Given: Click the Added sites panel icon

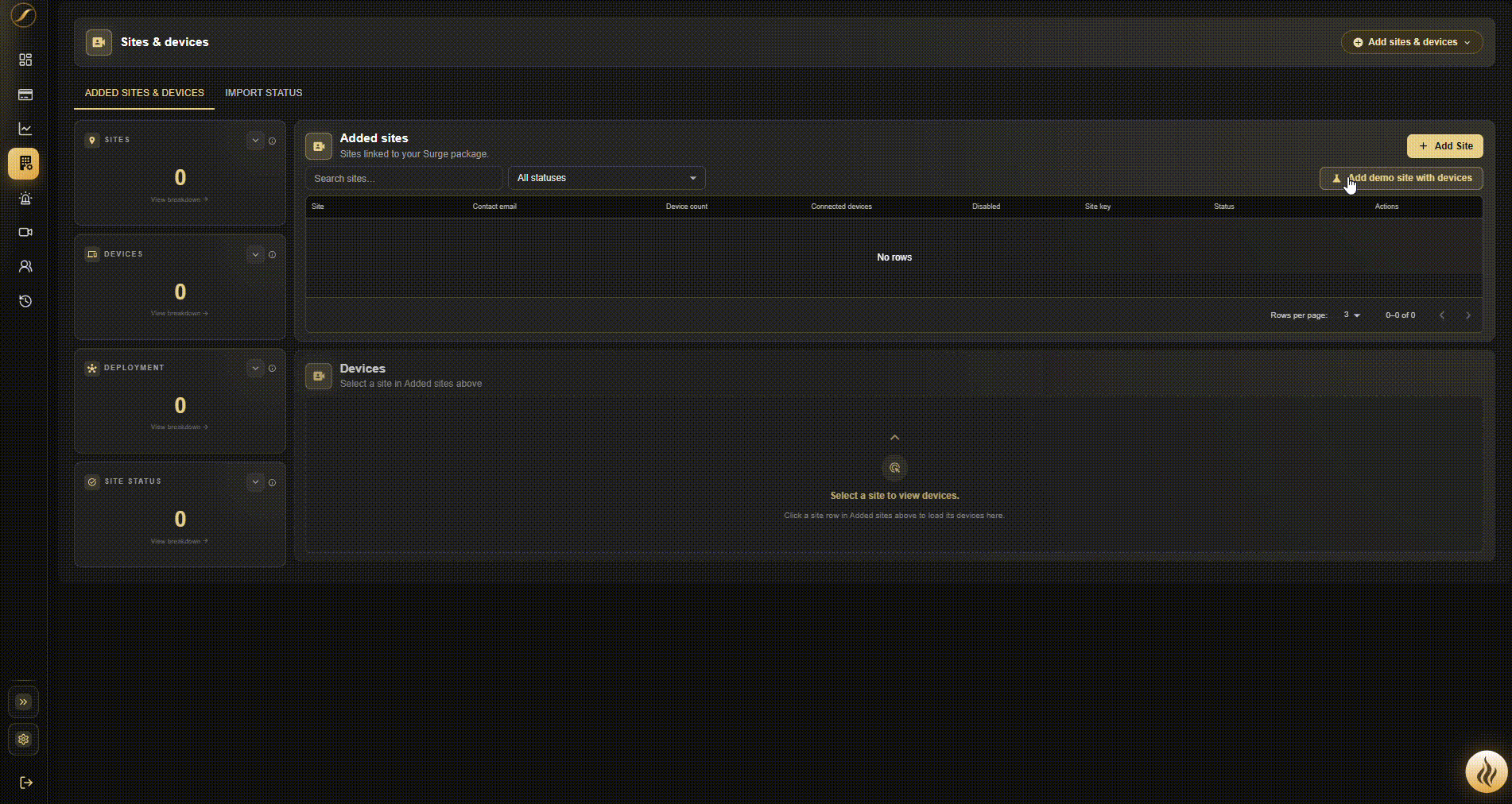Looking at the screenshot, I should [319, 146].
